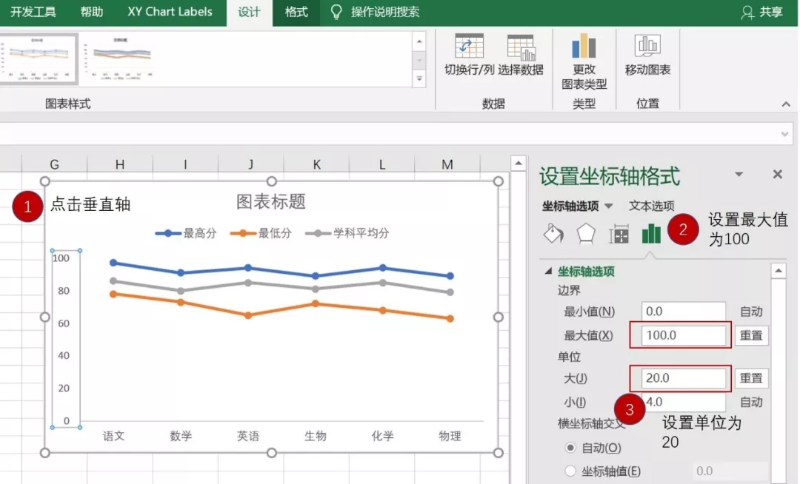This screenshot has width=800, height=484.
Task: Select the 自动(O) radio button
Action: click(571, 447)
